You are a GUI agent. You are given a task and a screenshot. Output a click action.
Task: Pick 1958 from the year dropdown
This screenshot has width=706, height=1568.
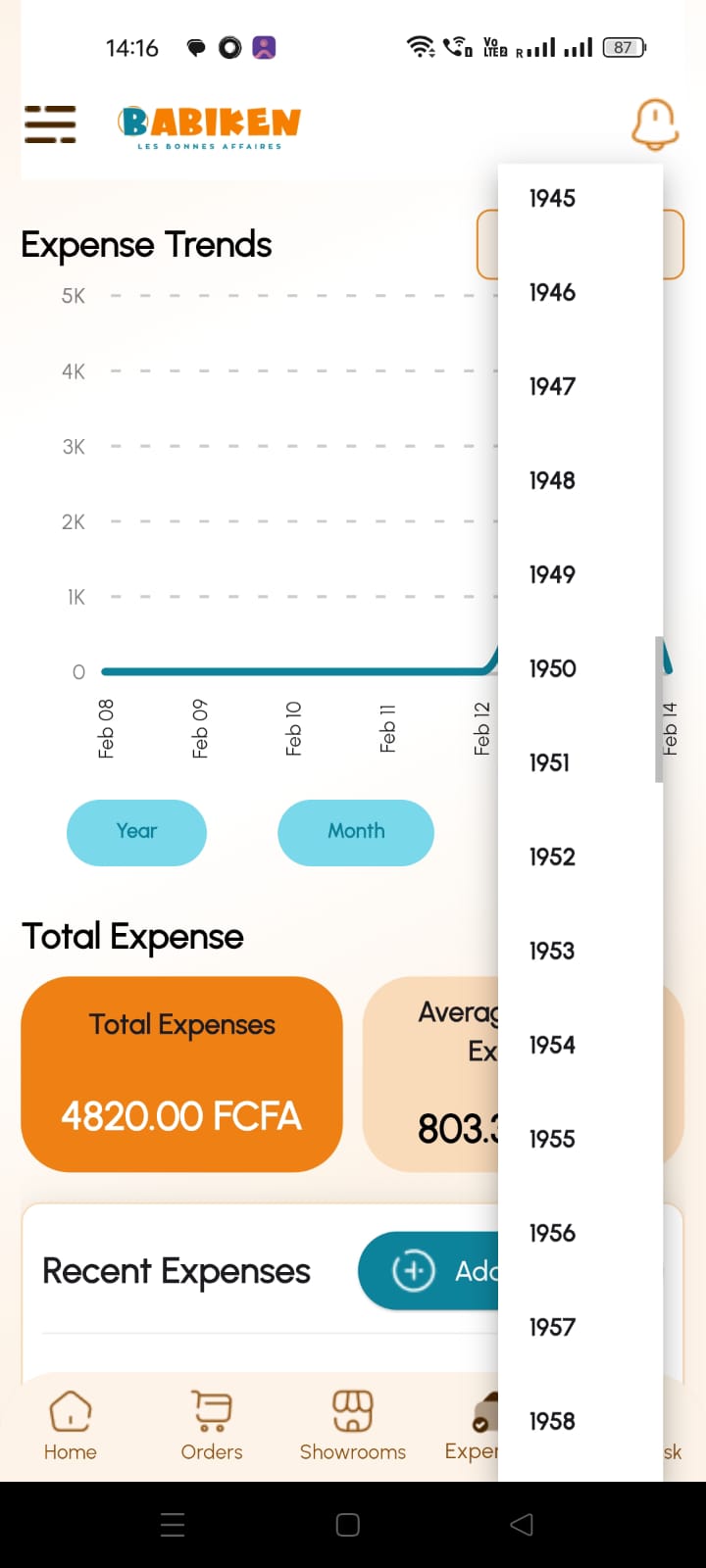point(552,1422)
